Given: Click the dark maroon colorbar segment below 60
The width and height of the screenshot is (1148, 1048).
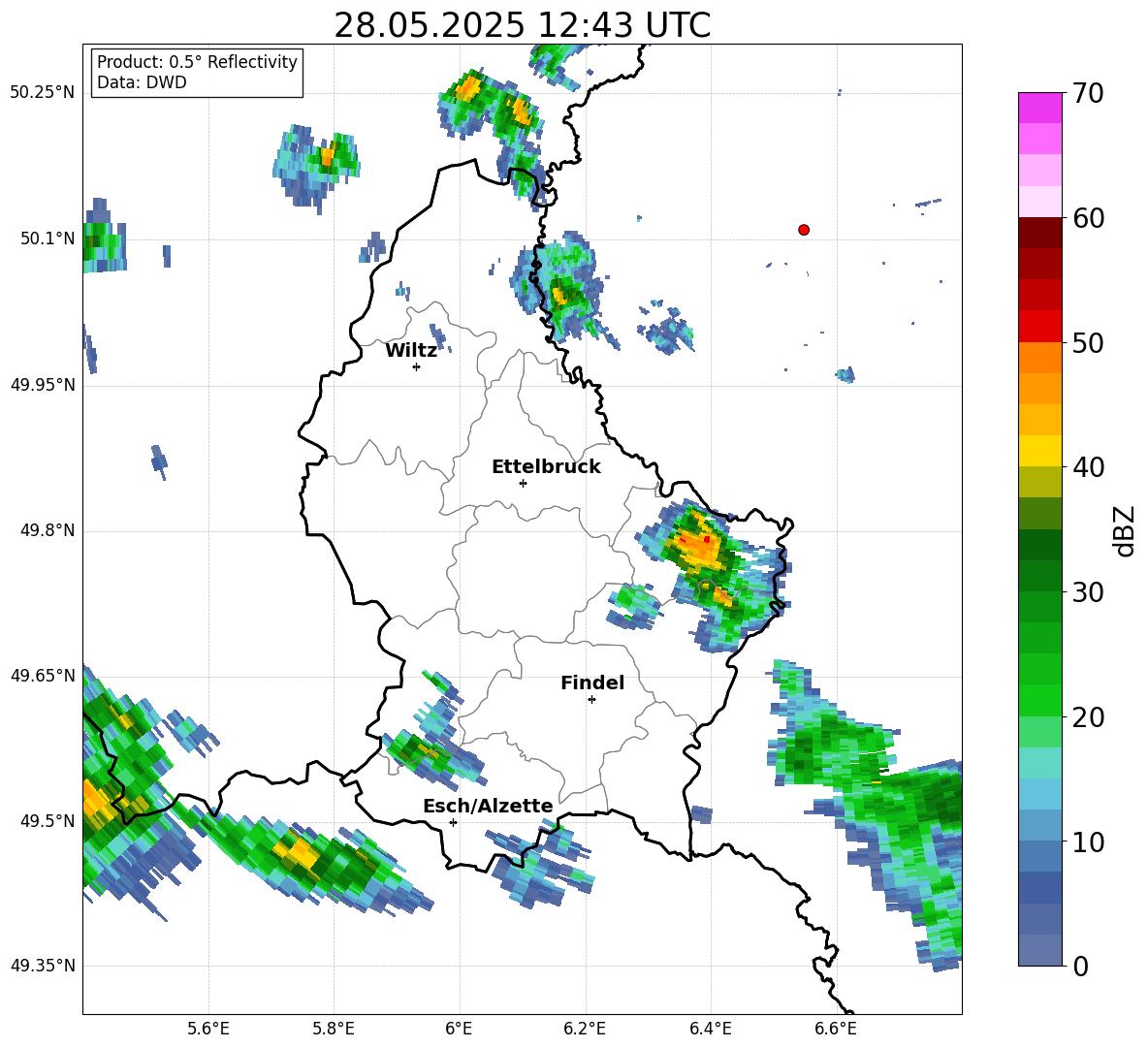Looking at the screenshot, I should pyautogui.click(x=1039, y=234).
